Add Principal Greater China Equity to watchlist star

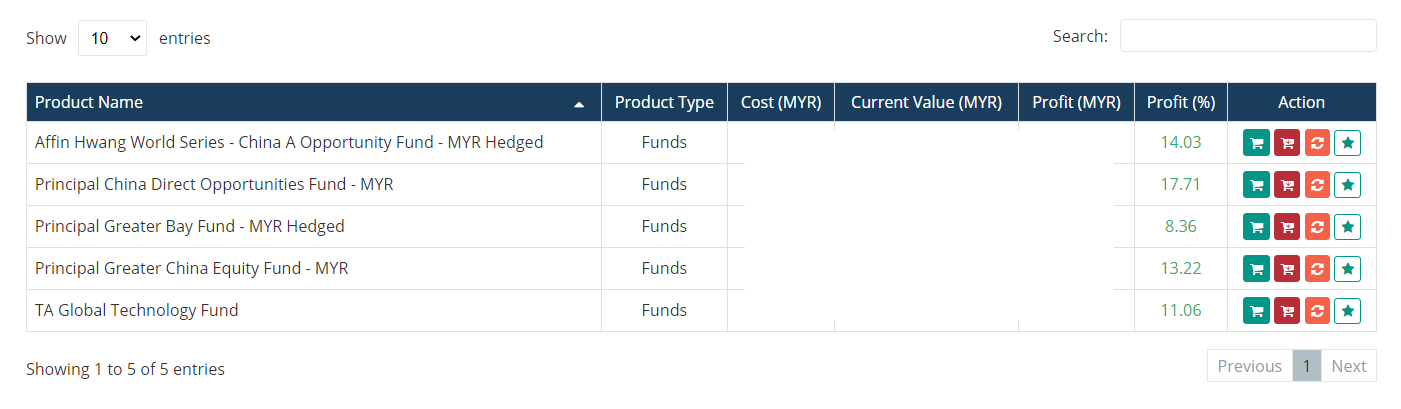pos(1348,269)
